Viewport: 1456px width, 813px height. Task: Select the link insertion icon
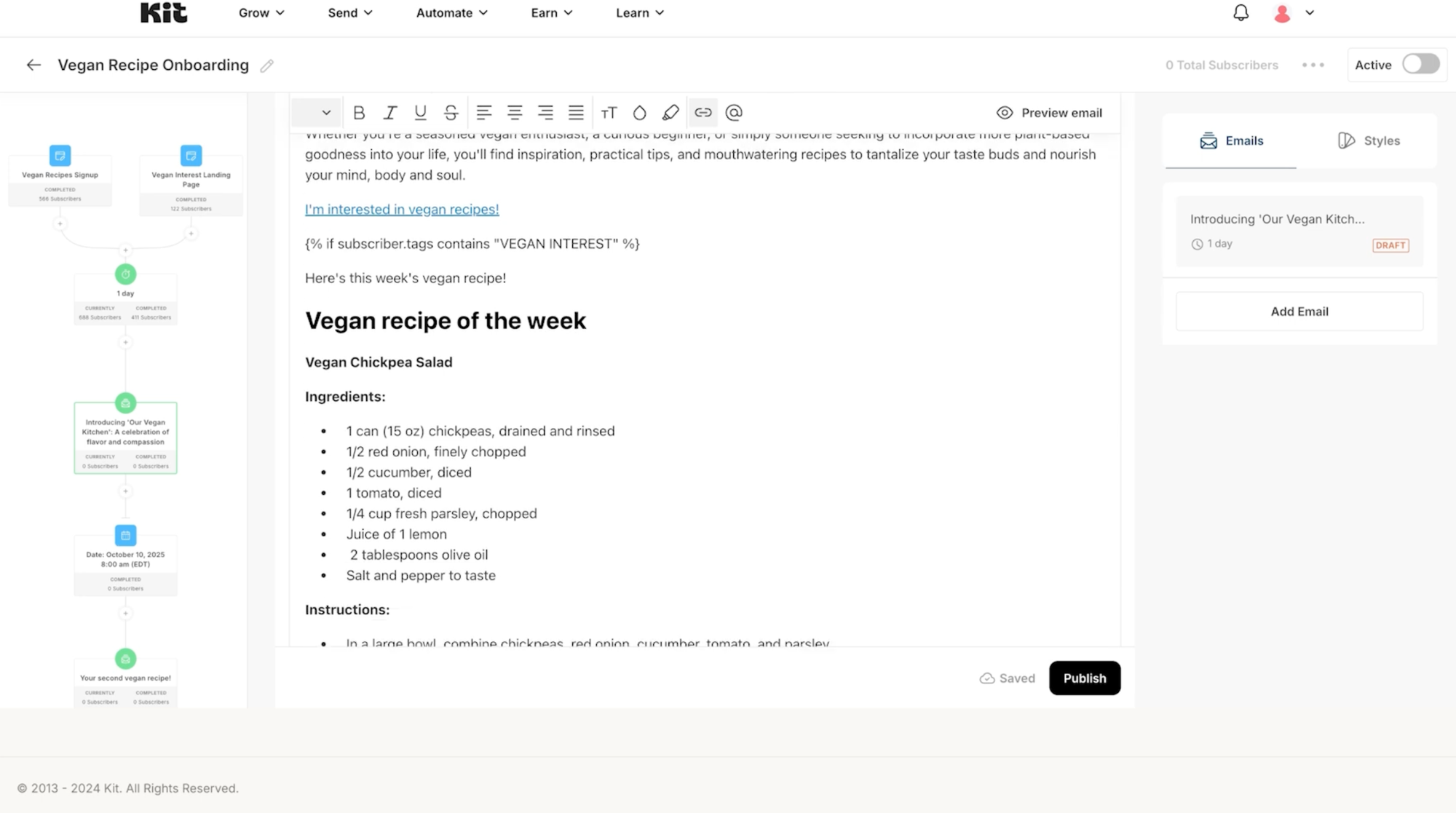click(703, 112)
